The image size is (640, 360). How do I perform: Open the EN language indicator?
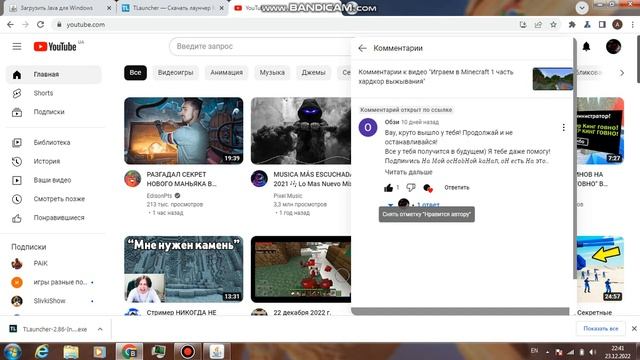pos(534,351)
